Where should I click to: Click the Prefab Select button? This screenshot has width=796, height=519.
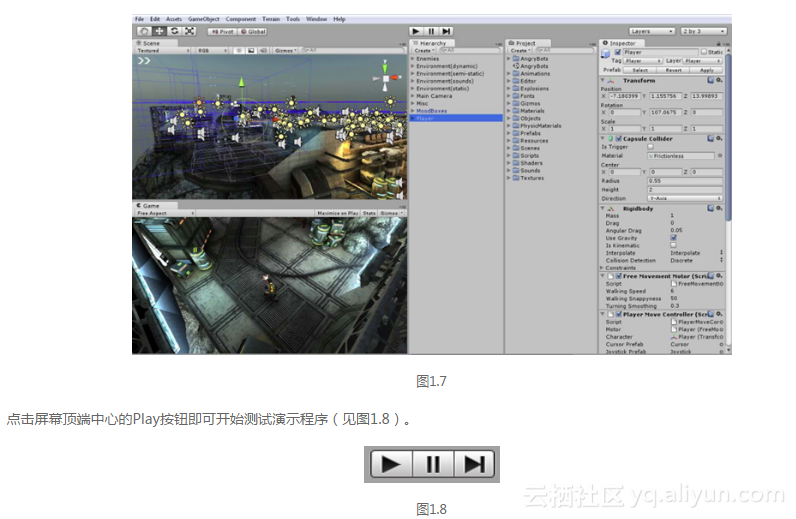(640, 70)
